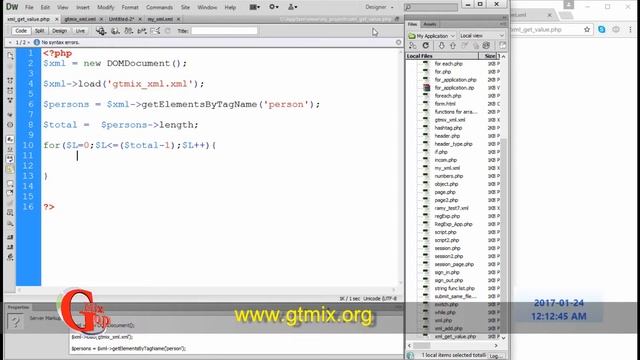Click the W3C validation icon
This screenshot has height=360, width=640.
142,31
